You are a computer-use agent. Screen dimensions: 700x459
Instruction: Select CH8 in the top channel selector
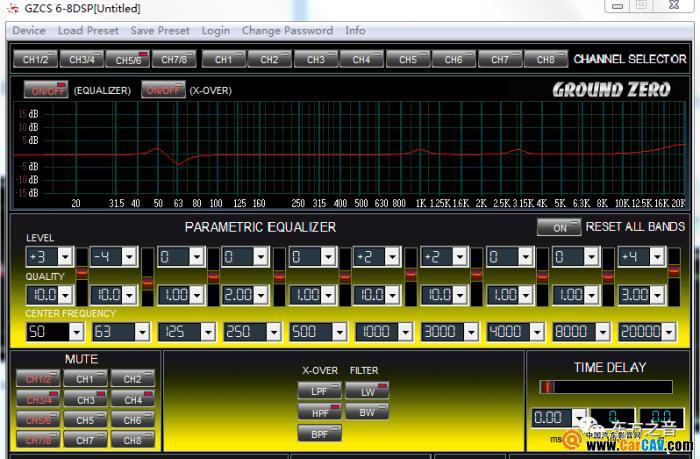point(545,59)
